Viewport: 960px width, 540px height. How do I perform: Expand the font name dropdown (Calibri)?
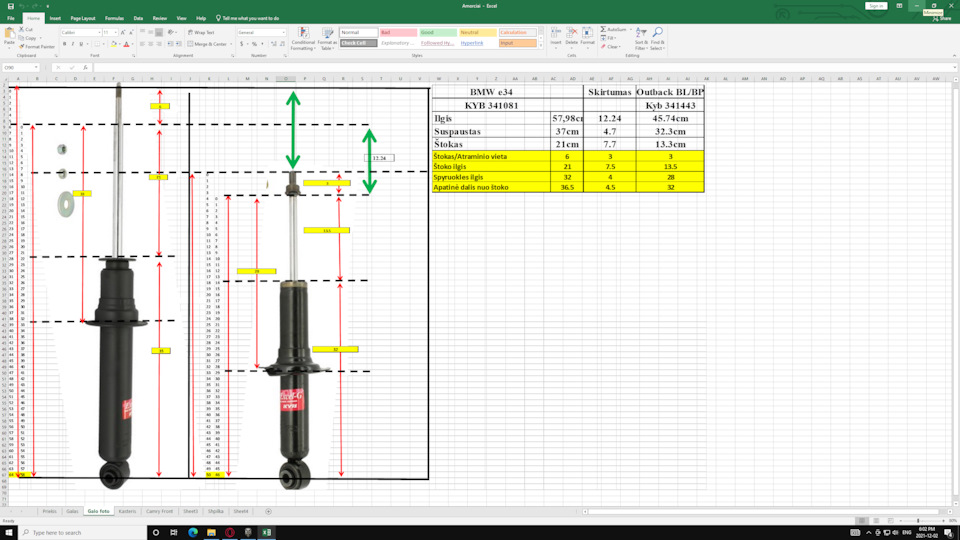click(98, 32)
